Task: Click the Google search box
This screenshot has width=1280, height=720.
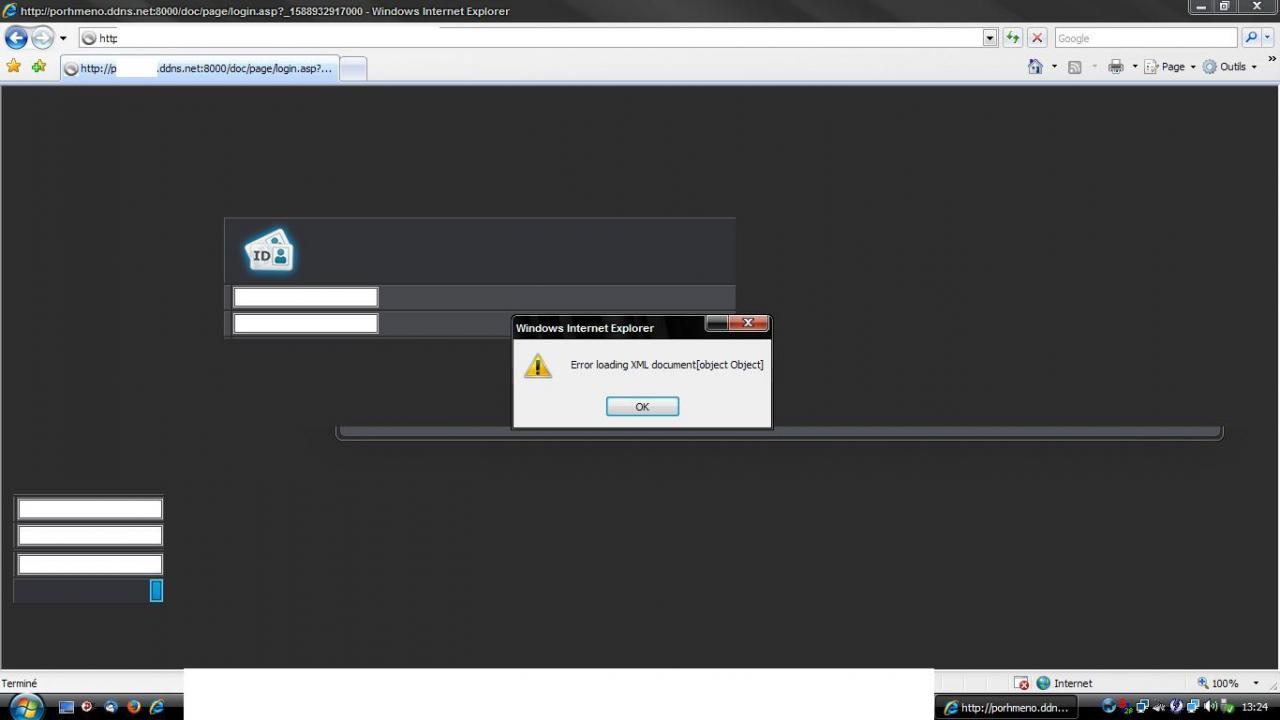Action: tap(1146, 38)
